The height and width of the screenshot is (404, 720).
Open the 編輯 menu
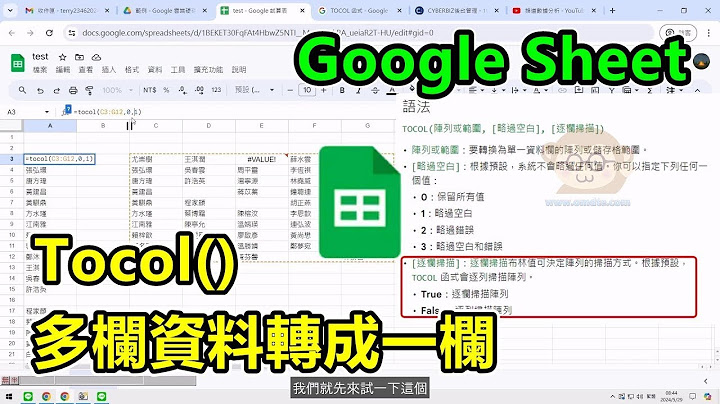point(63,70)
